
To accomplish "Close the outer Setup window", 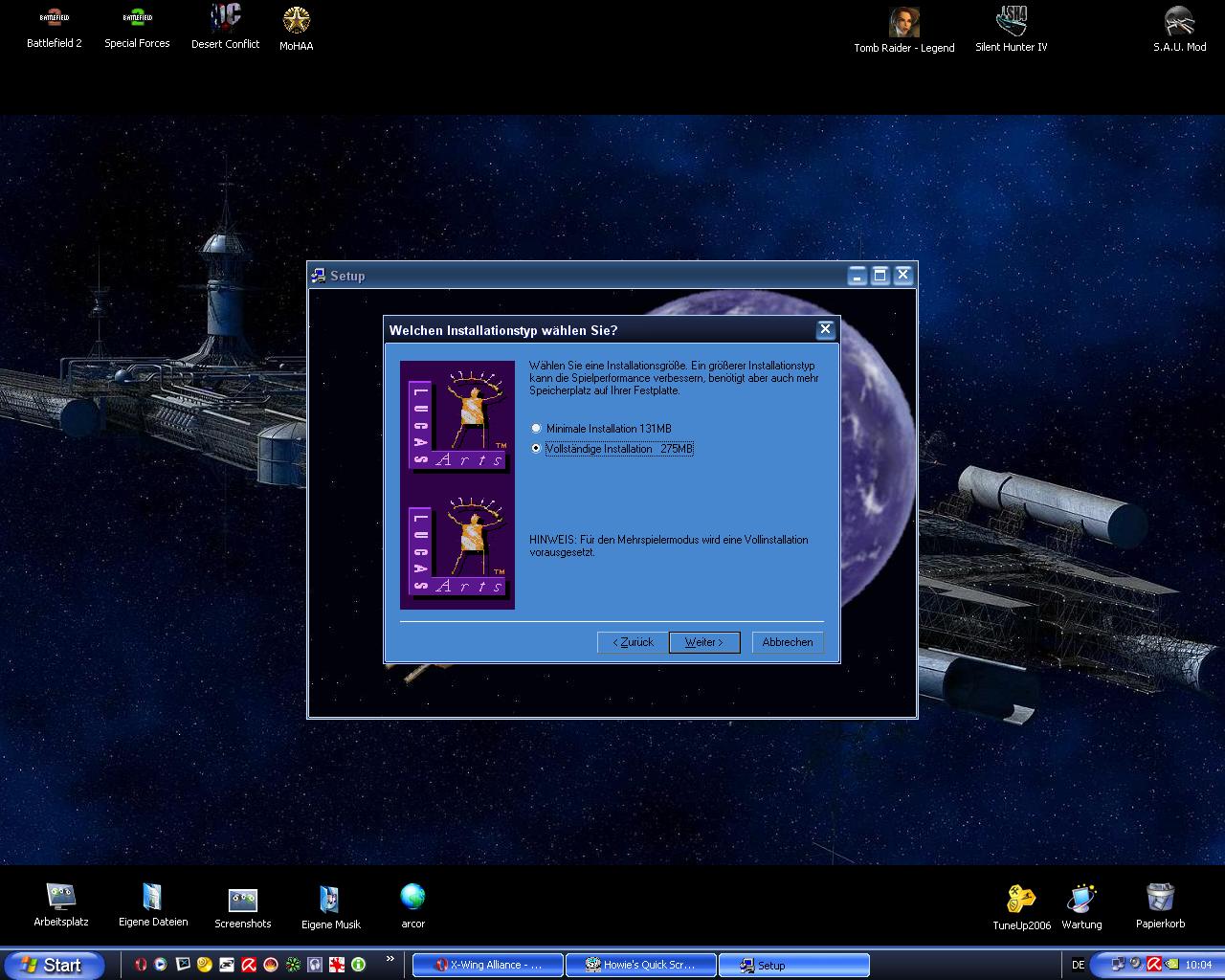I will [x=902, y=276].
